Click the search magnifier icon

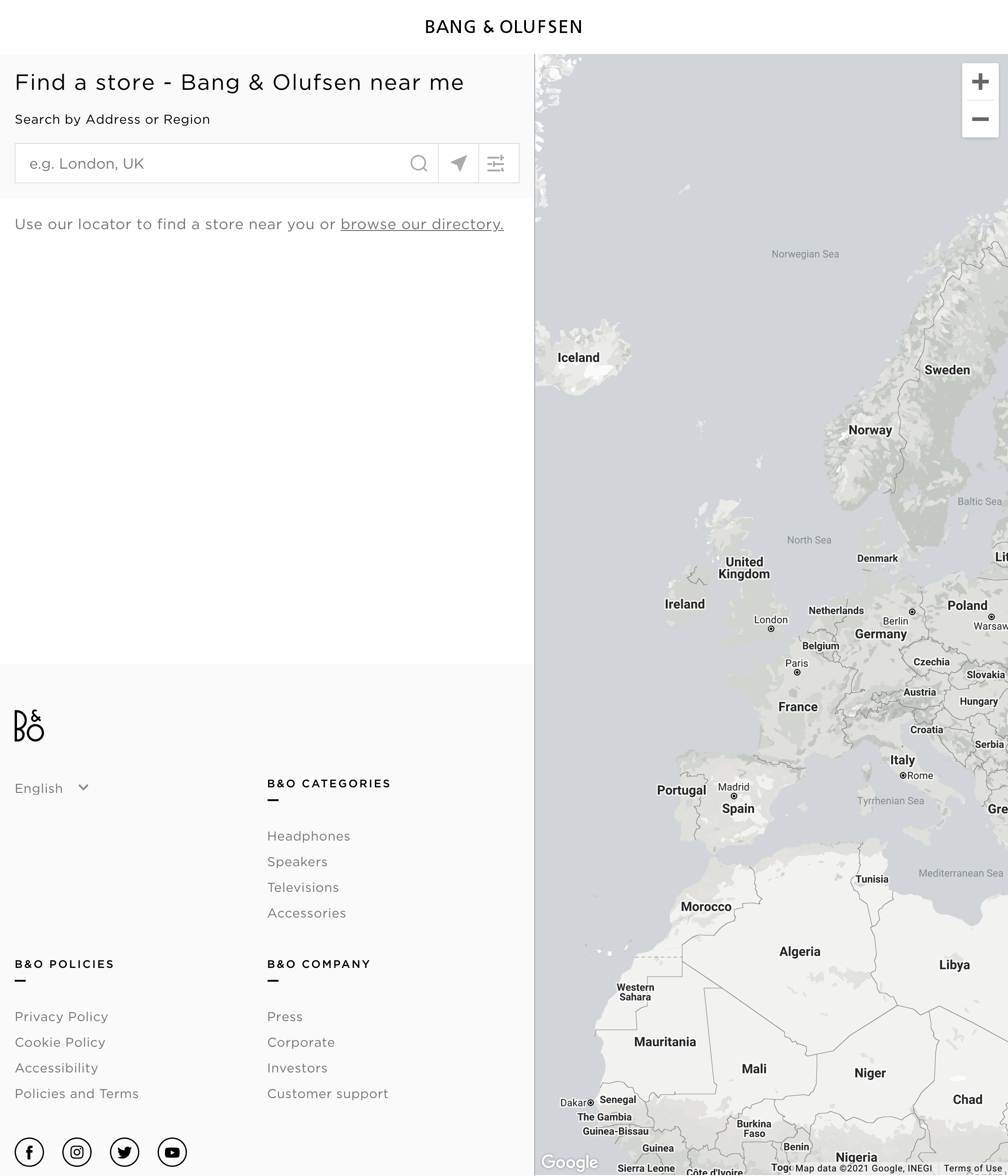419,164
